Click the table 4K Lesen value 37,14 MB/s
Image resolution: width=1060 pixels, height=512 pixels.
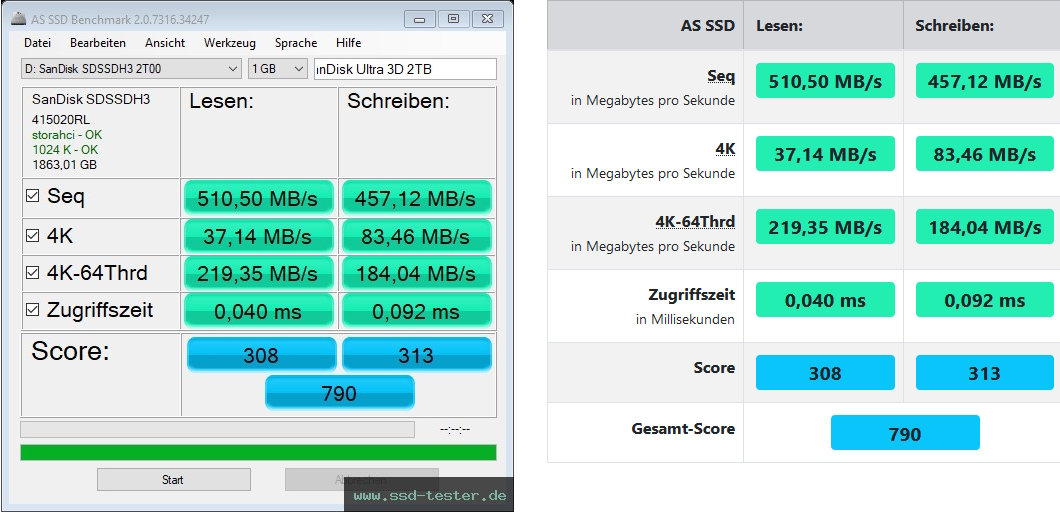(x=825, y=154)
